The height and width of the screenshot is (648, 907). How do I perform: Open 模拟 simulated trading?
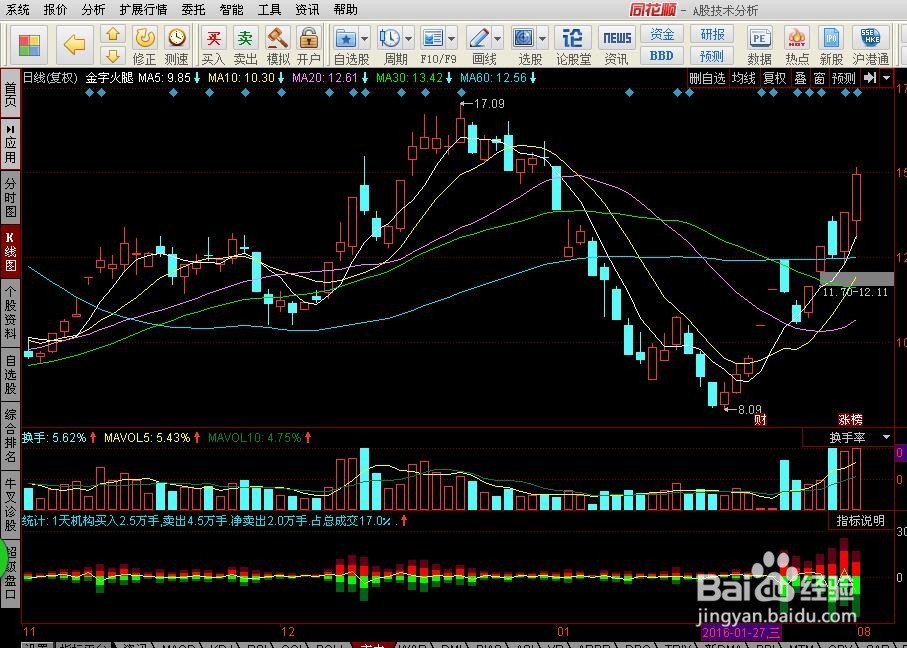tap(278, 45)
